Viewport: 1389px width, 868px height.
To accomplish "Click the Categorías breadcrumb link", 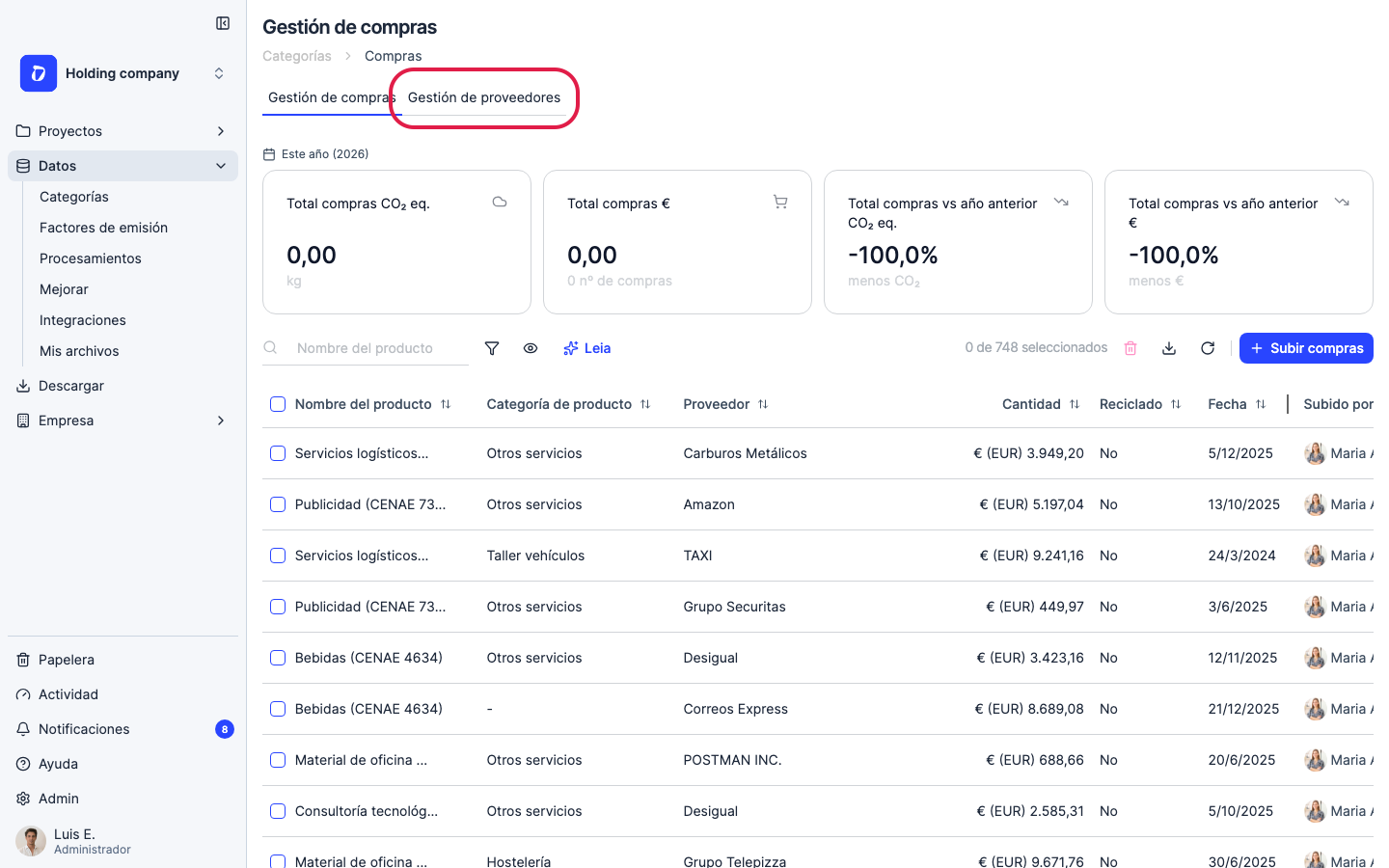I will (x=297, y=56).
